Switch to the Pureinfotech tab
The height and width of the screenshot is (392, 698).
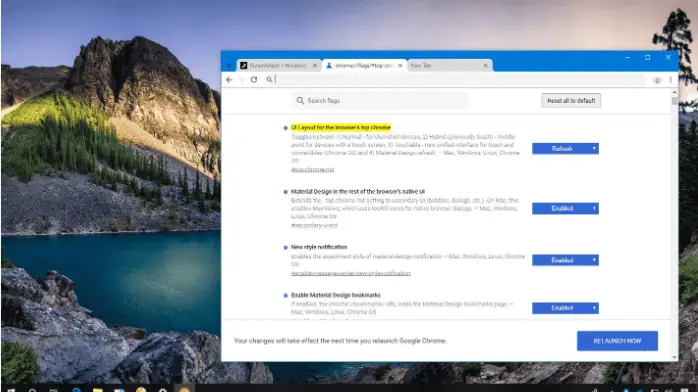(x=279, y=65)
